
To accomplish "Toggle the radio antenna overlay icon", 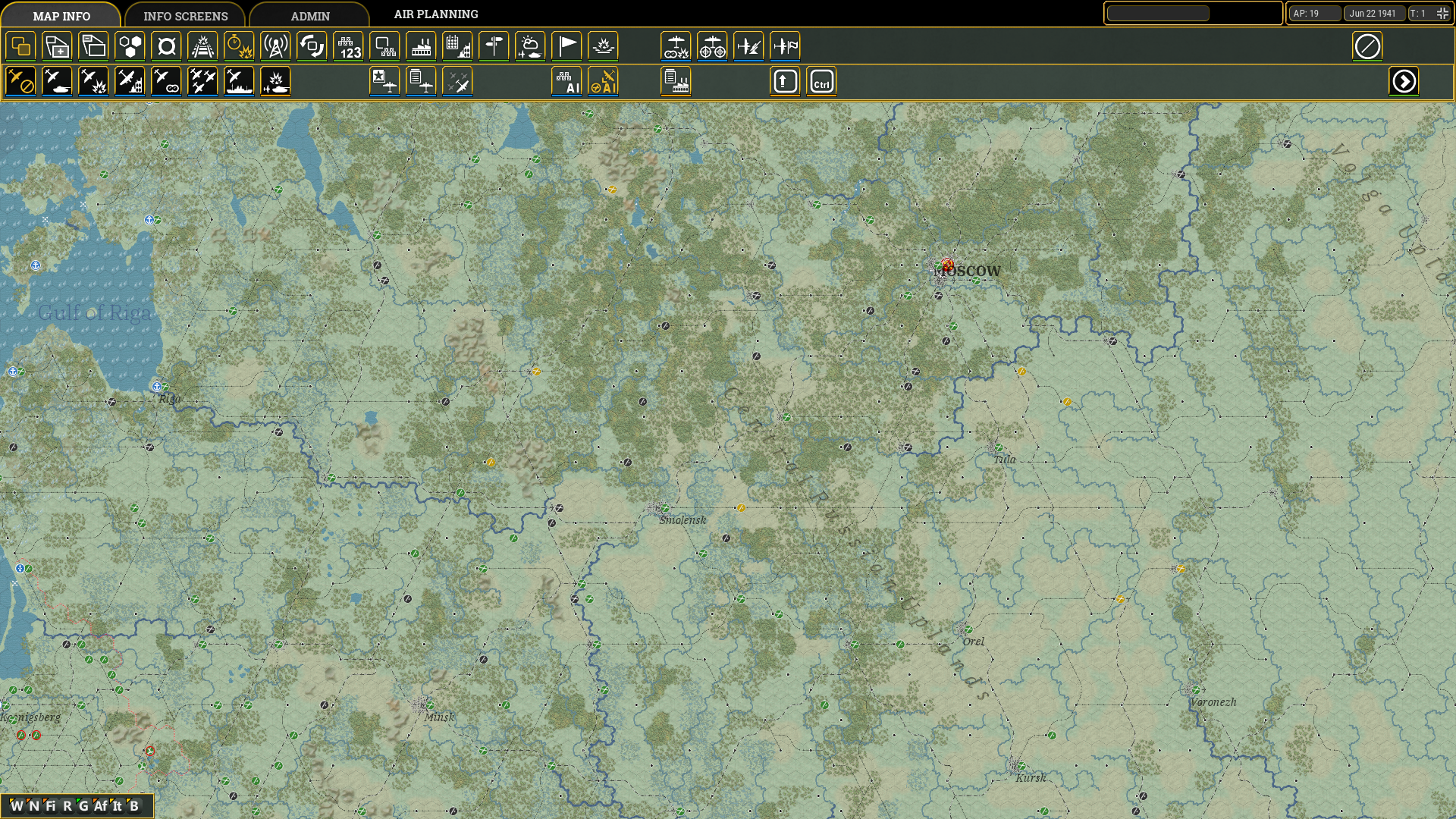I will (x=275, y=46).
